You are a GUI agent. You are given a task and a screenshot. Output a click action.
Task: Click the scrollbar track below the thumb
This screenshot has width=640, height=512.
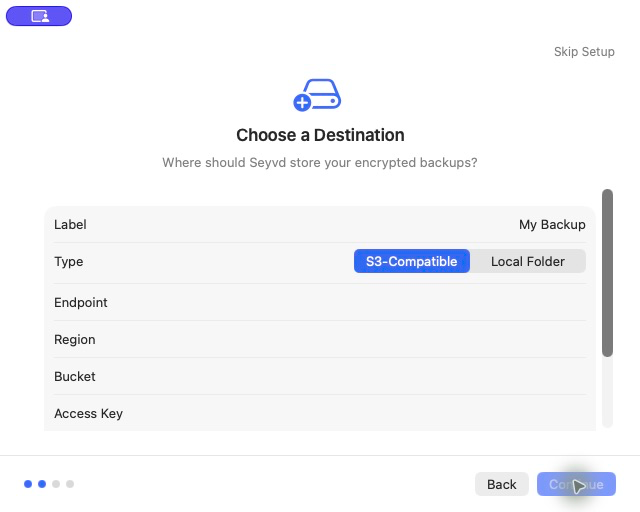[607, 392]
